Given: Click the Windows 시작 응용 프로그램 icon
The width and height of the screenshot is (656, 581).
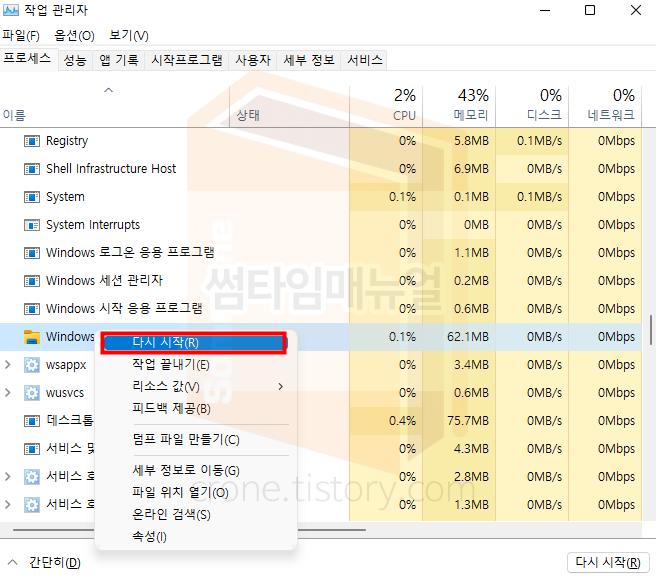Looking at the screenshot, I should point(32,309).
